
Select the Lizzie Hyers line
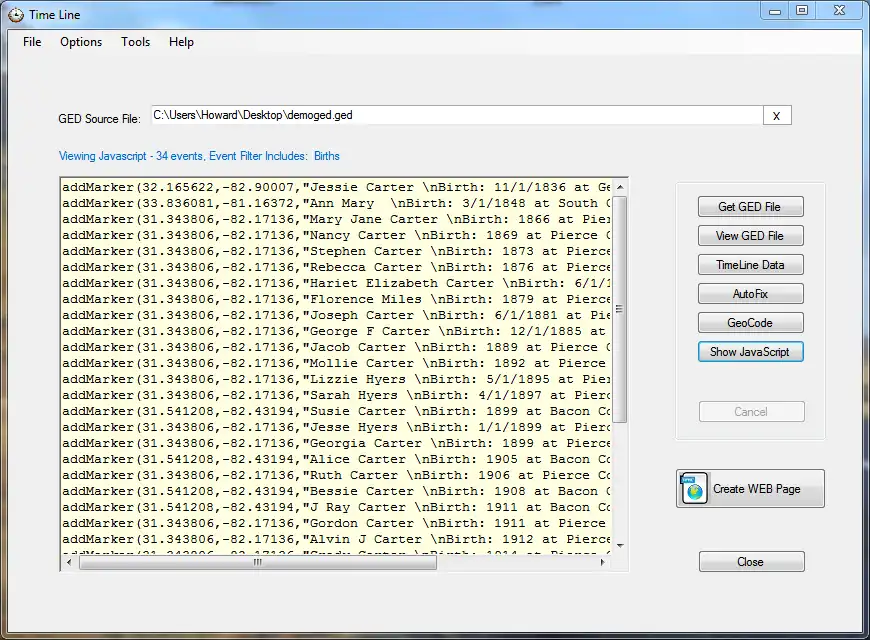click(x=336, y=379)
